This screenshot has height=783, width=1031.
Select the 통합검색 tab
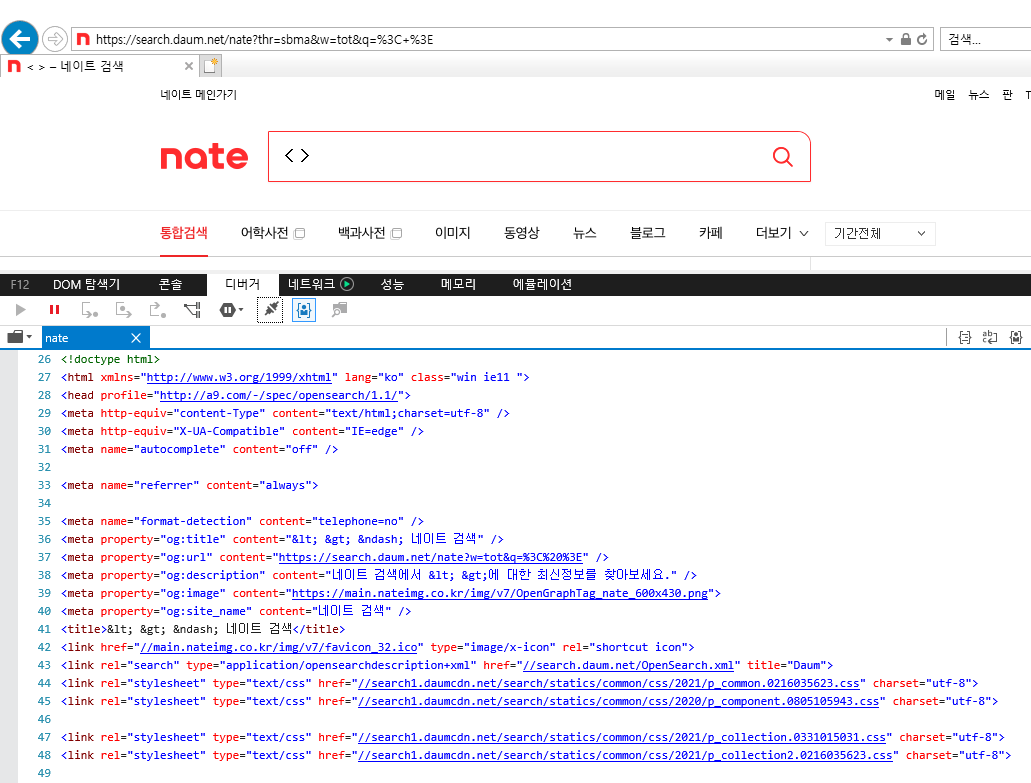point(184,233)
